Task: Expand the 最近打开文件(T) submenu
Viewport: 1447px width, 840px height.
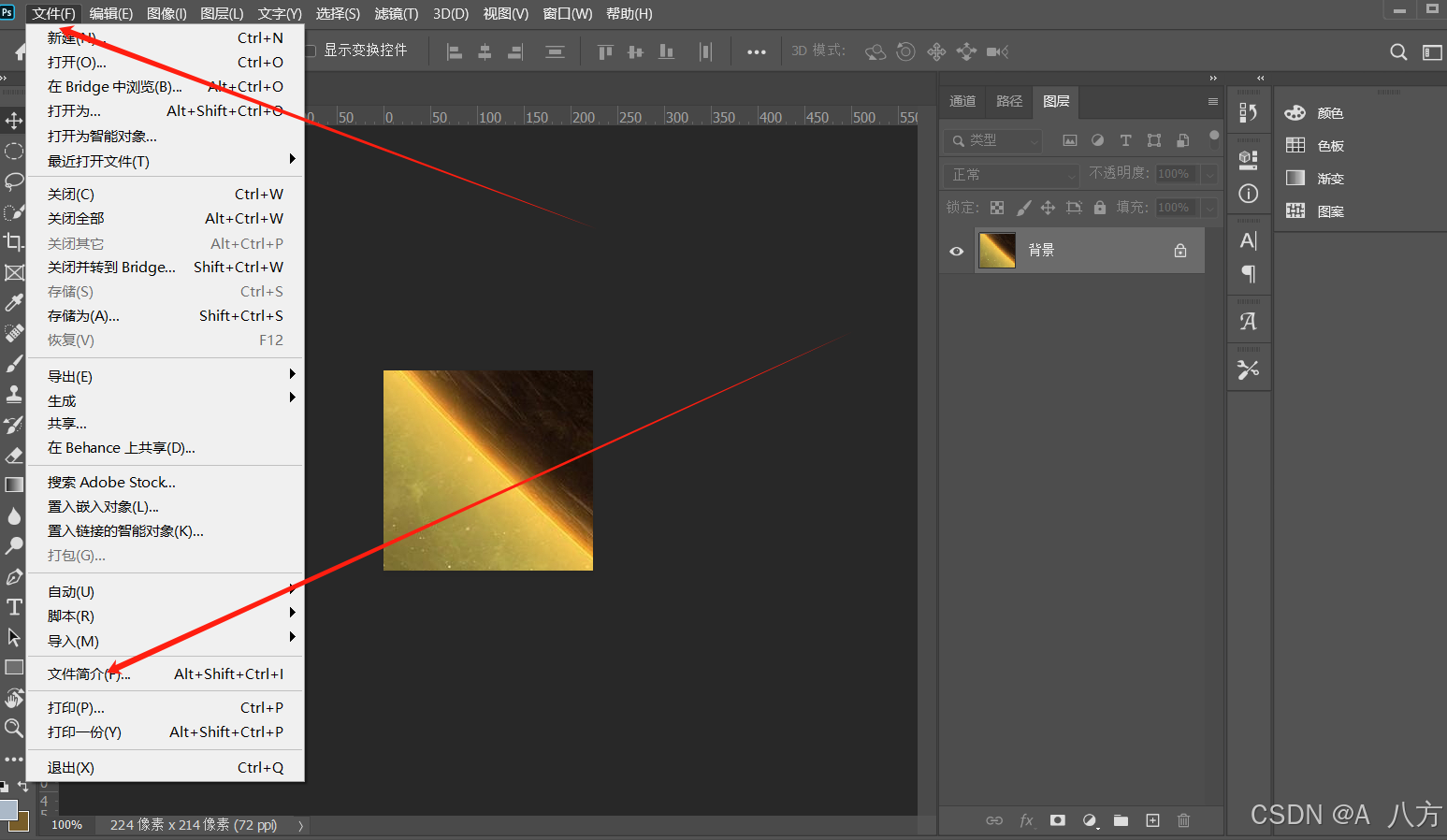Action: point(166,161)
